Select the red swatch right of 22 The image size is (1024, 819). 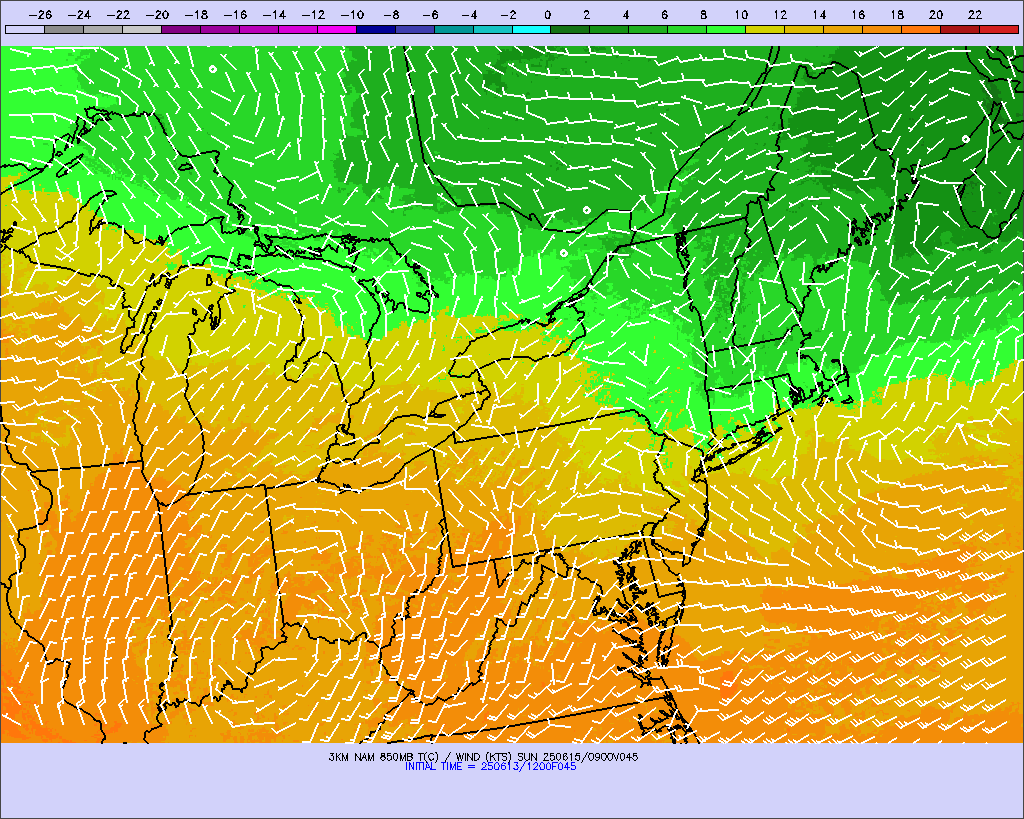(x=999, y=29)
